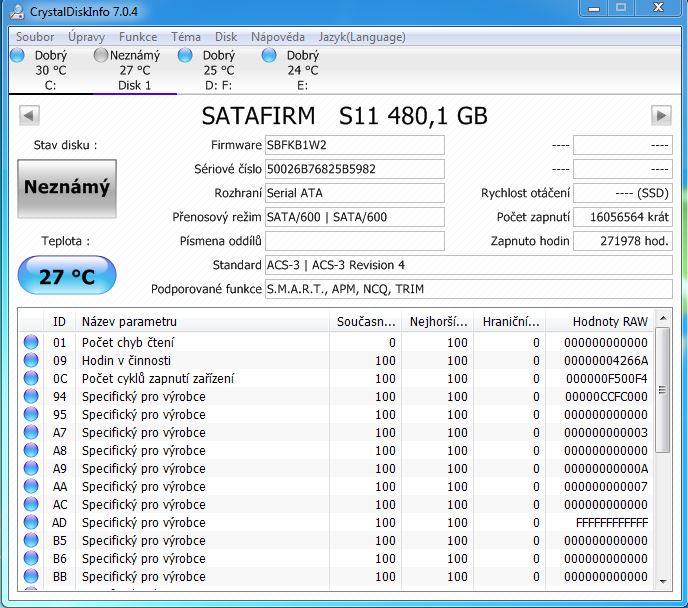Click gray health orb of Disk 1
Viewport: 688px width, 608px height.
coord(101,55)
